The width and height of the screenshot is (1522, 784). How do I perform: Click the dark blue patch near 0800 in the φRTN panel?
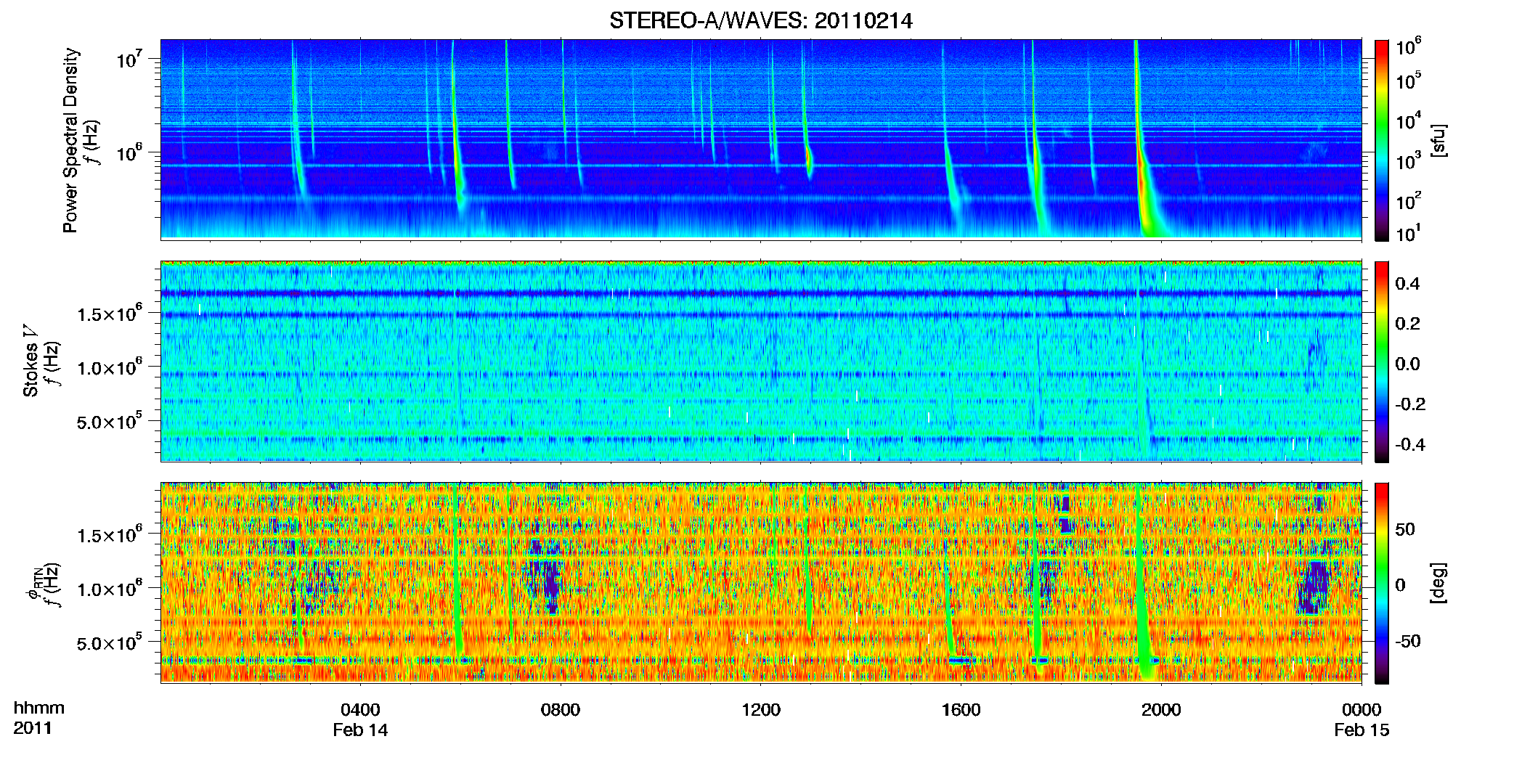[x=545, y=577]
